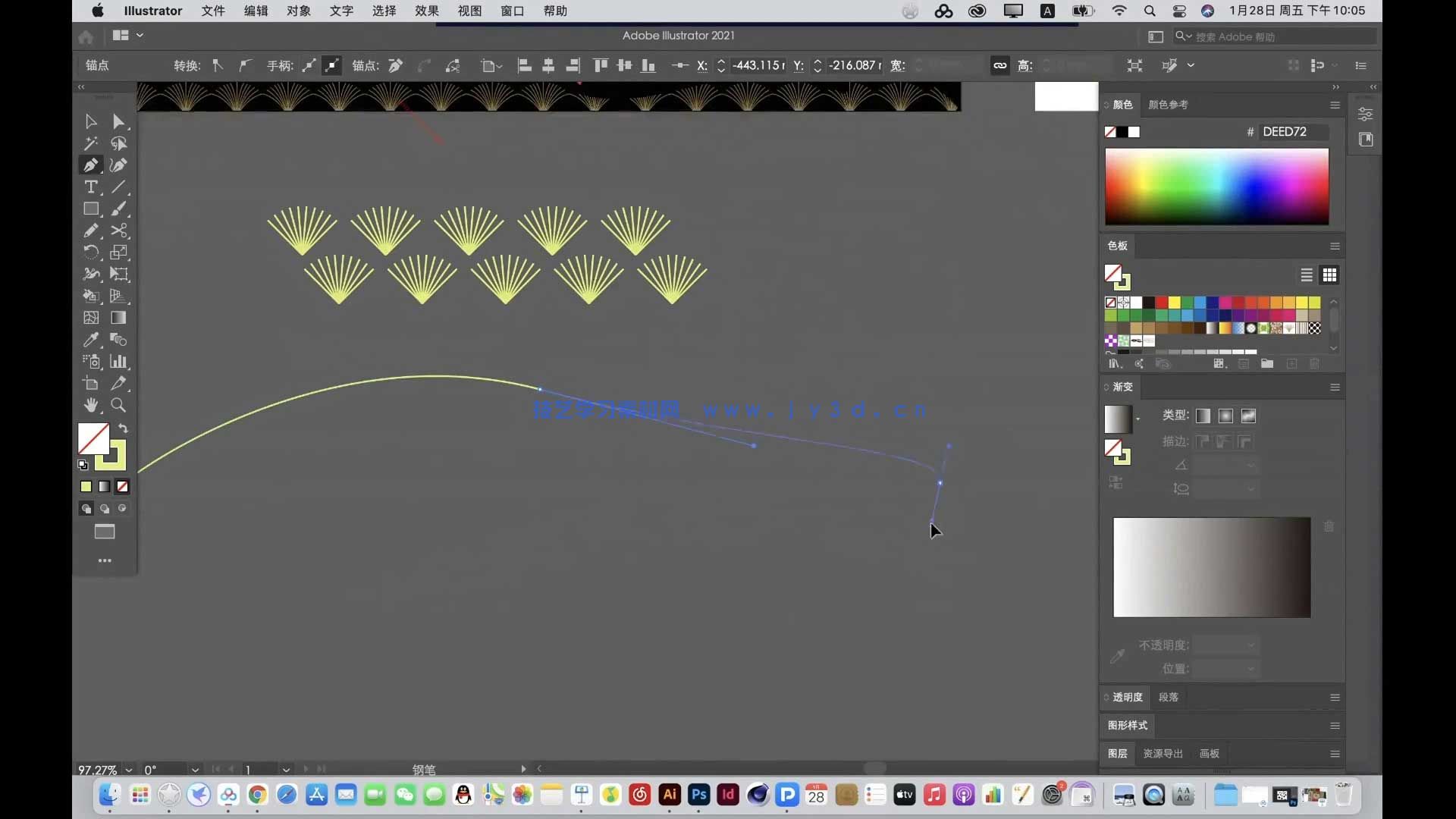Open the gradient preset dropdown arrow
Viewport: 1456px width, 819px height.
(1138, 419)
